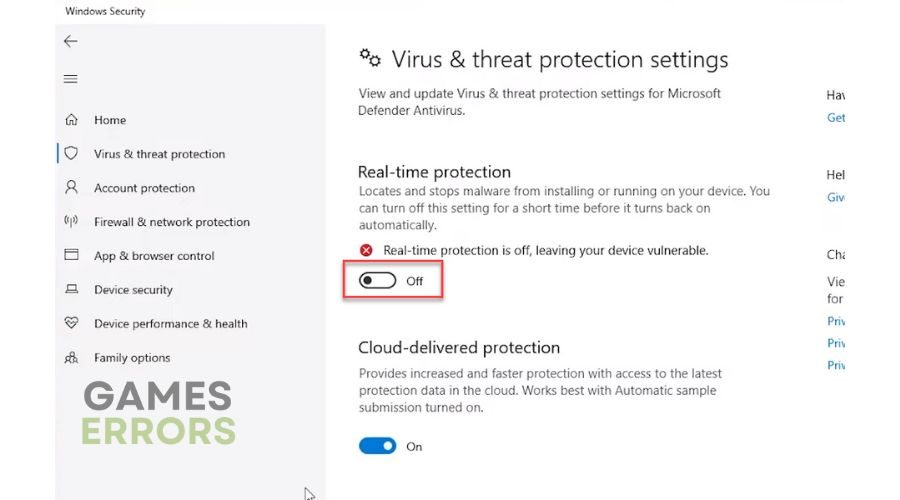Select Device performance & health
Viewport: 900px width, 500px height.
coord(170,324)
